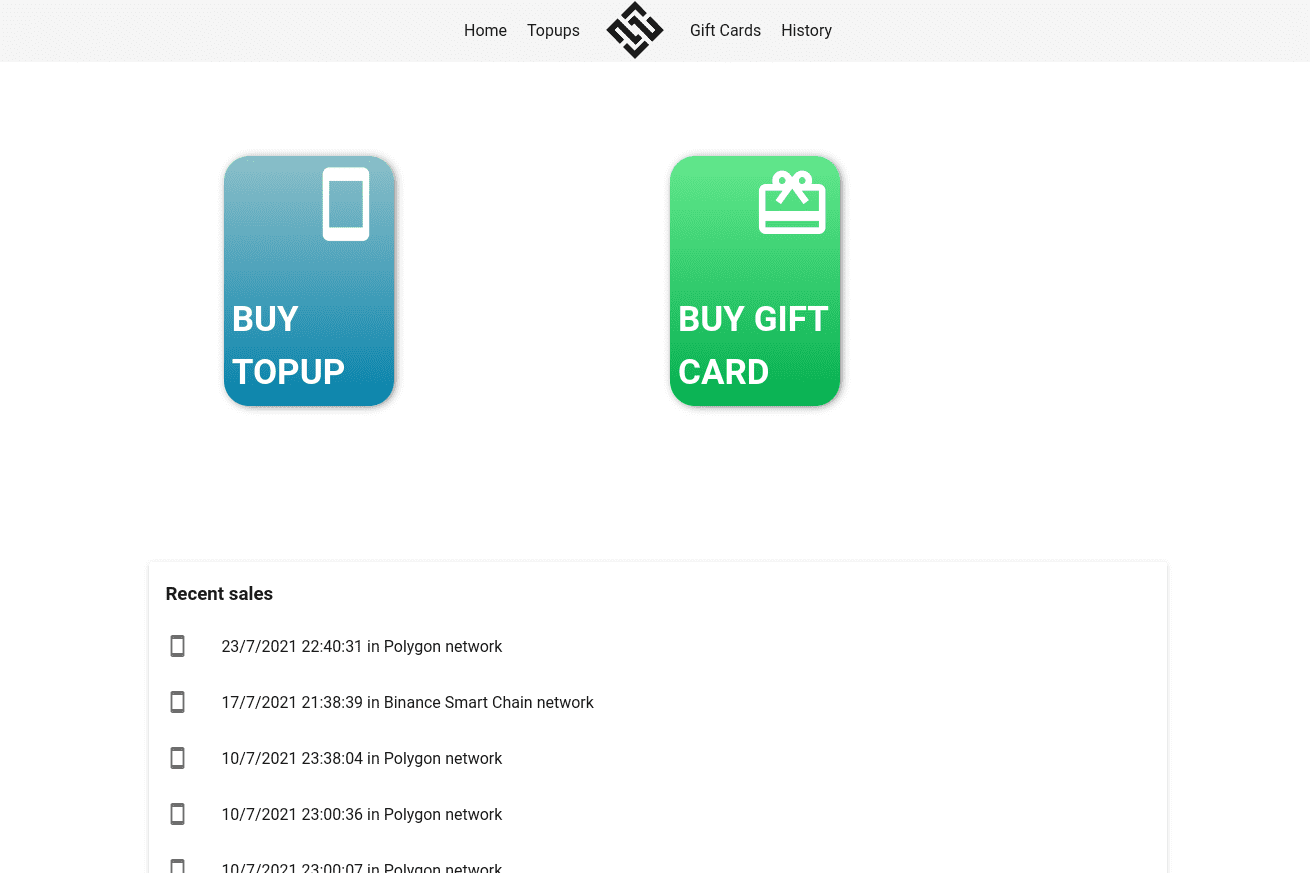Click the phone icon next to the 23:00:36 Polygon sale

coord(177,814)
